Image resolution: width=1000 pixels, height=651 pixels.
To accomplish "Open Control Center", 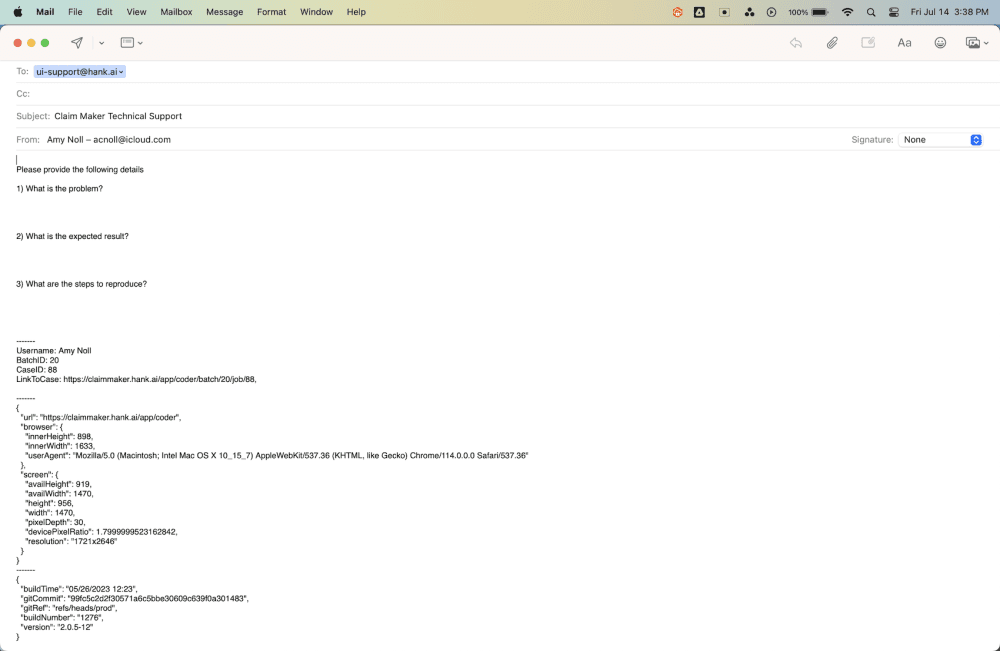I will point(894,11).
